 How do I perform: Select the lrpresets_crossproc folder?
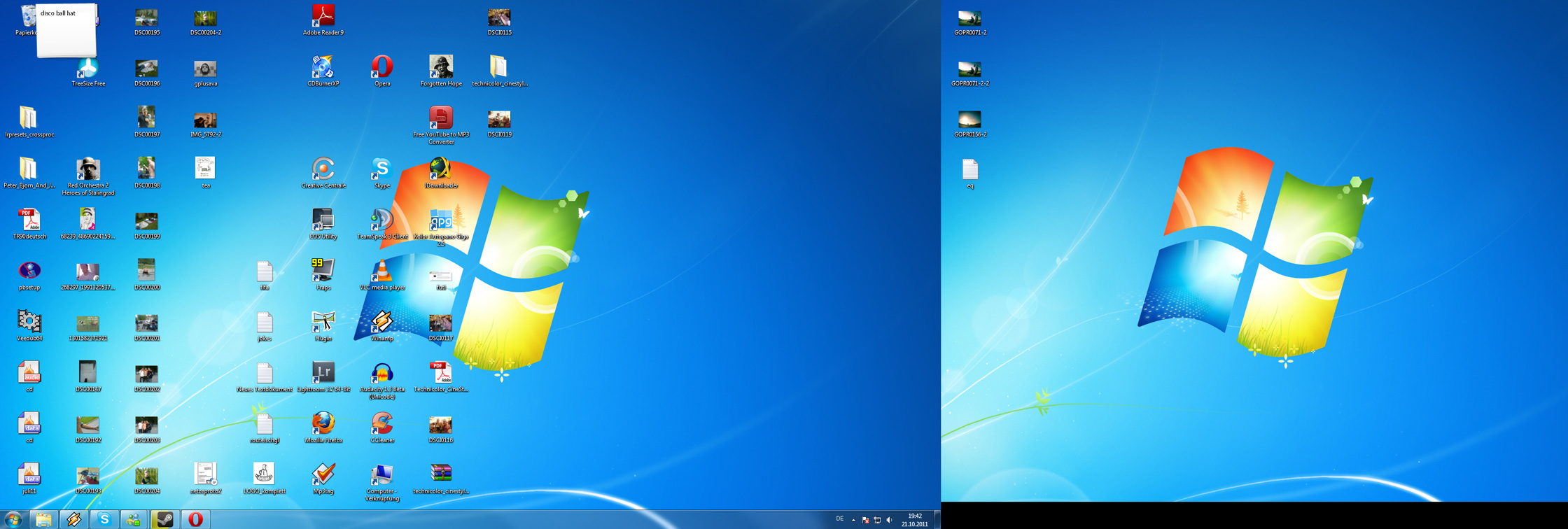[x=29, y=122]
